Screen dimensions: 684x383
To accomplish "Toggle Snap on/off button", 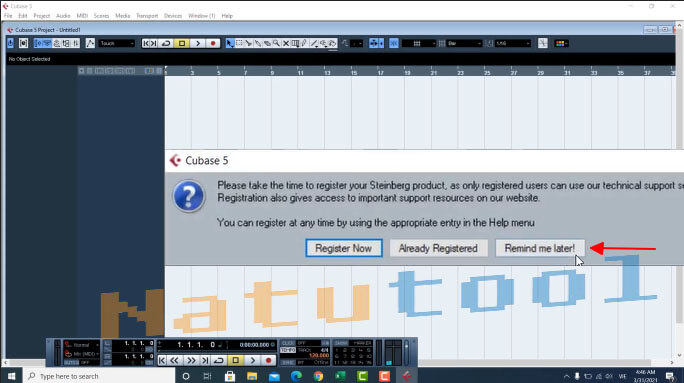I will click(x=393, y=43).
